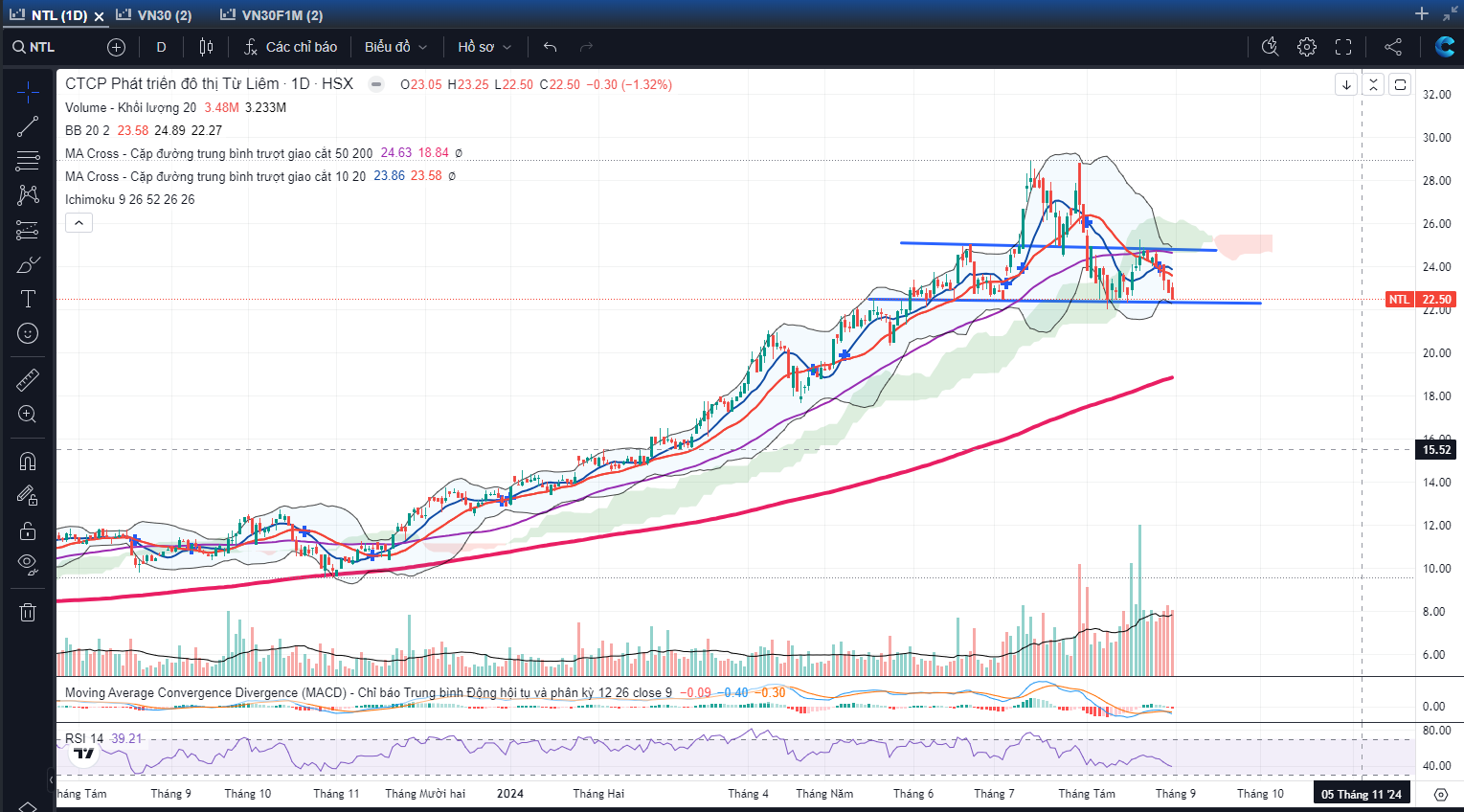Open the indicators list (Các chỉ báo)
The height and width of the screenshot is (812, 1464).
(290, 47)
